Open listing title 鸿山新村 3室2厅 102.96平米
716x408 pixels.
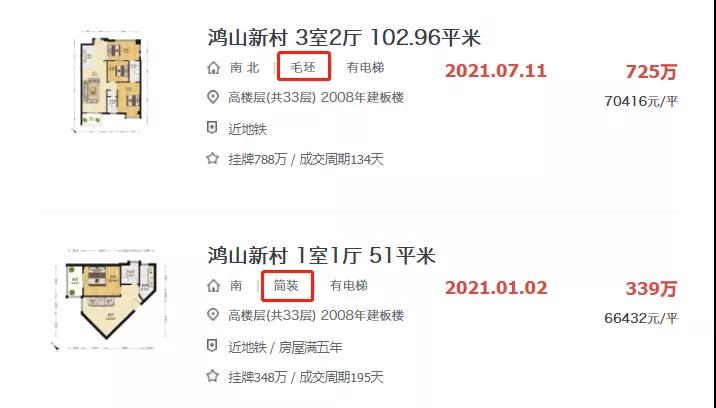[x=344, y=37]
